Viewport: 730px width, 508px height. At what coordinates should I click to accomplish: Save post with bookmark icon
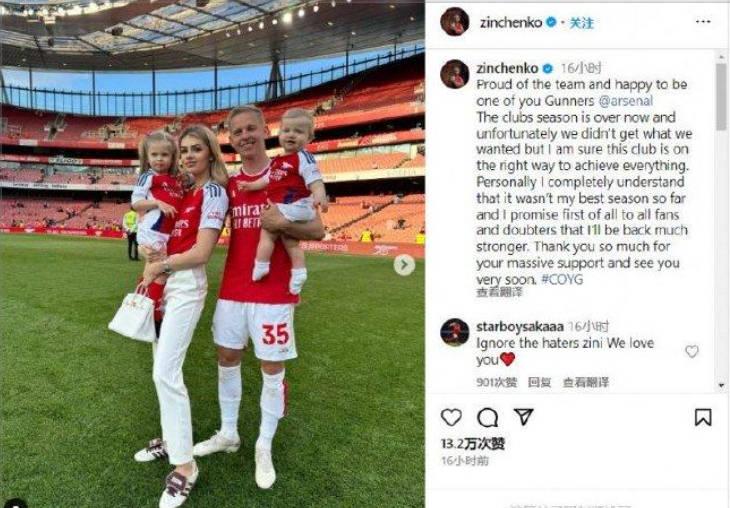[703, 417]
